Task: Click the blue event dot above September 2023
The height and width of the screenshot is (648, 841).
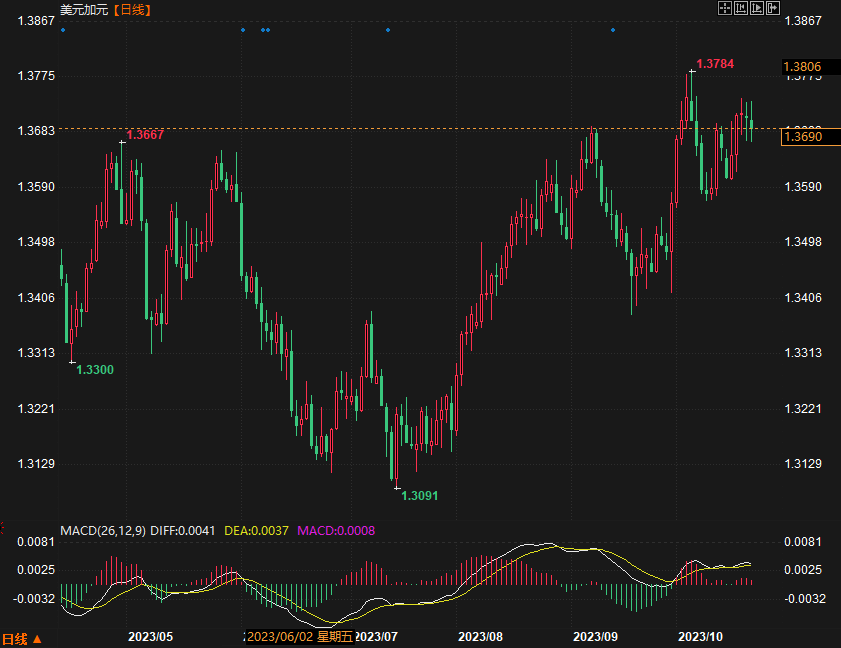Action: tap(613, 30)
